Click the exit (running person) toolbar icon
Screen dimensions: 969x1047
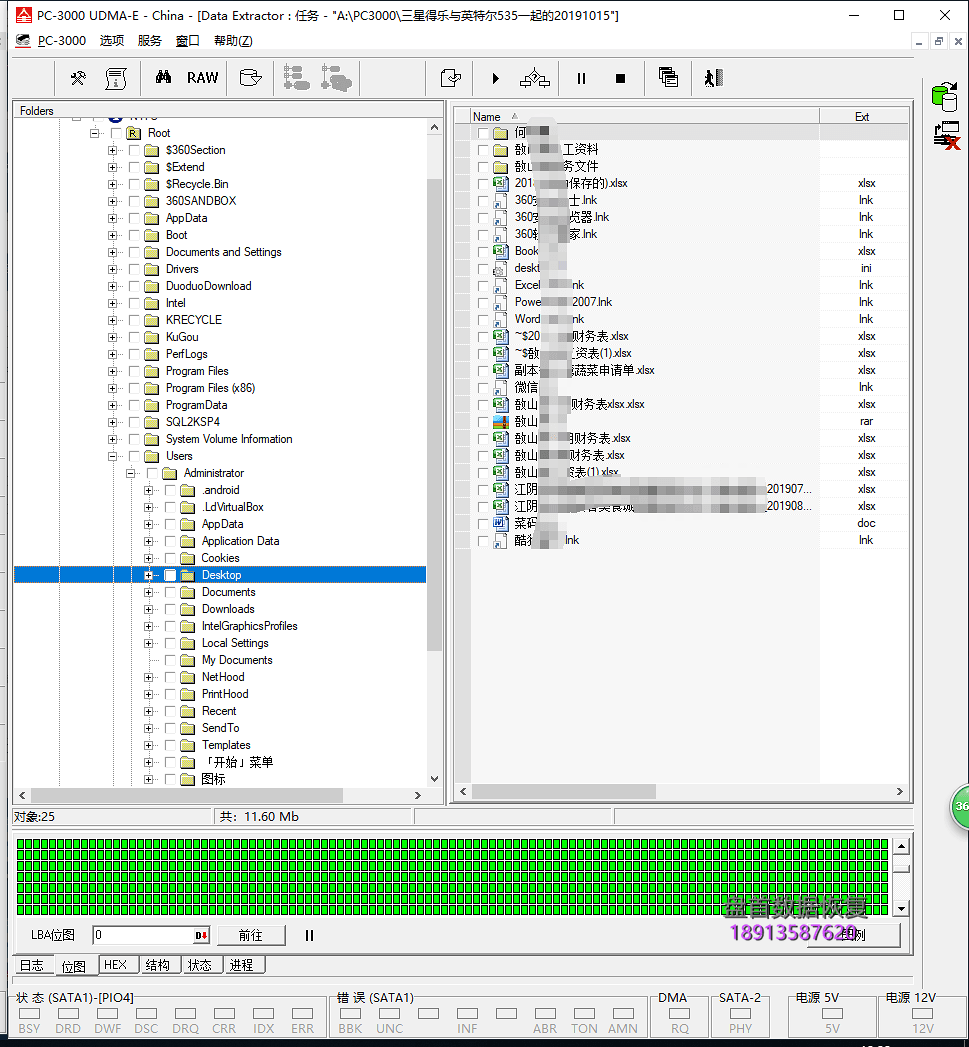coord(713,78)
